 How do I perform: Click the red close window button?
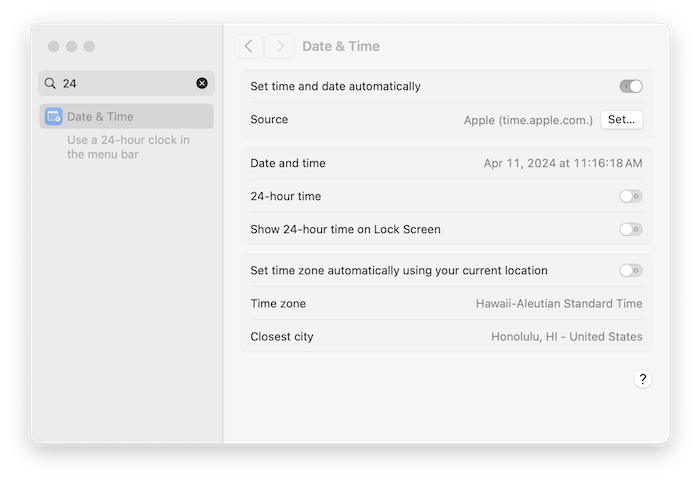pos(54,46)
